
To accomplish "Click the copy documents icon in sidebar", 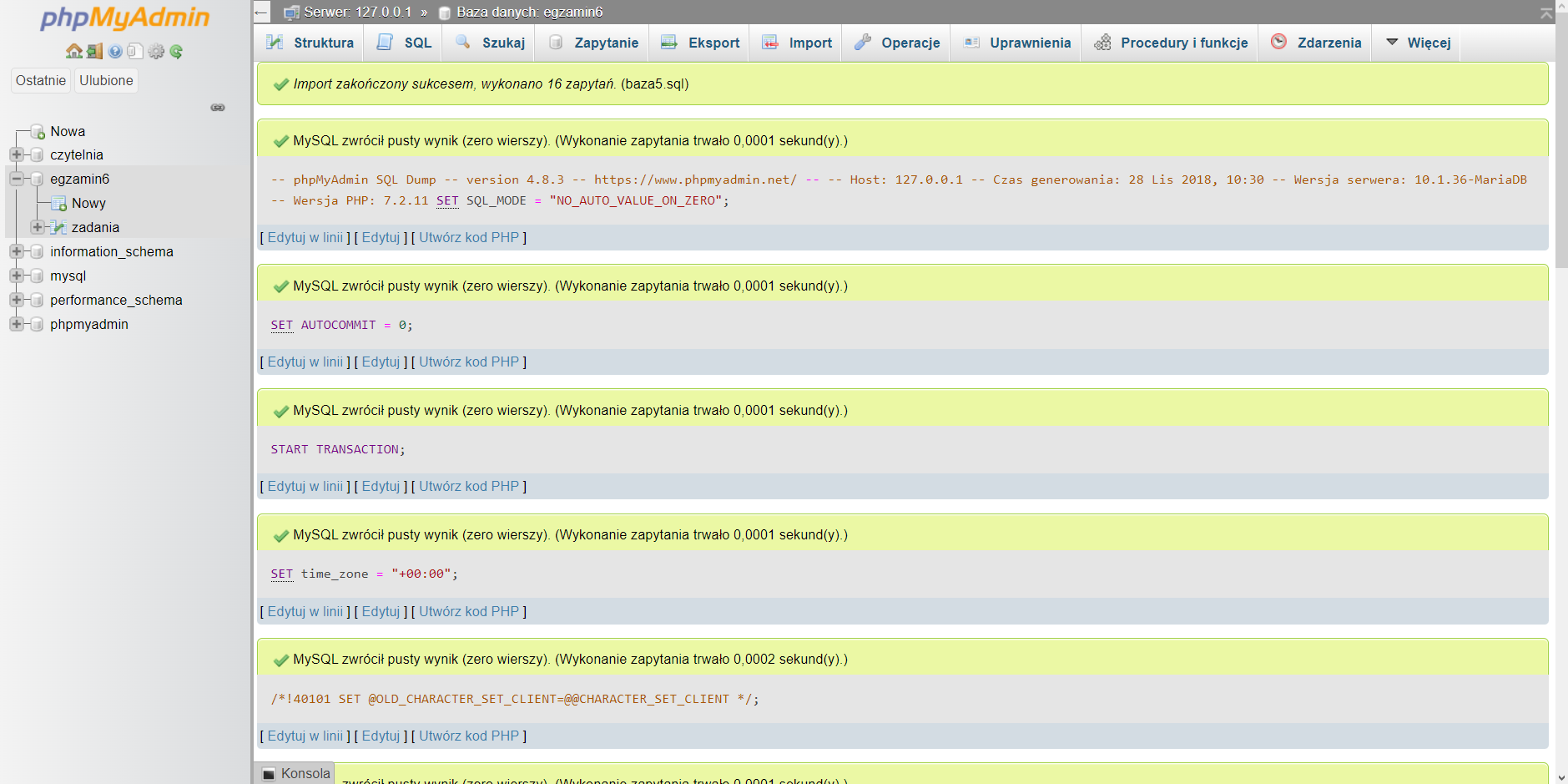I will point(135,52).
